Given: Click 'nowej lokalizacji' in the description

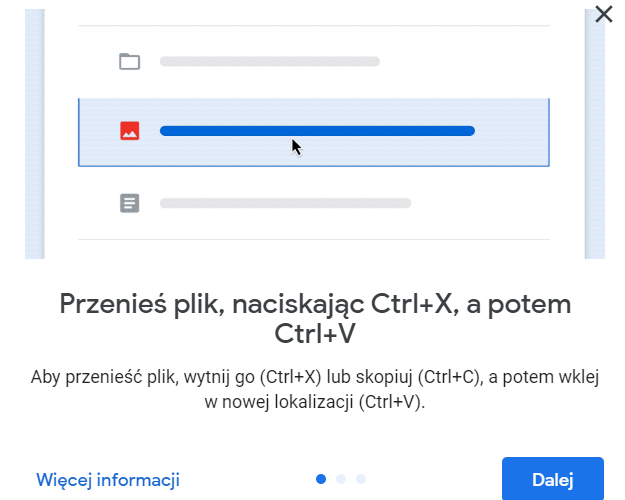Looking at the screenshot, I should pyautogui.click(x=287, y=402).
